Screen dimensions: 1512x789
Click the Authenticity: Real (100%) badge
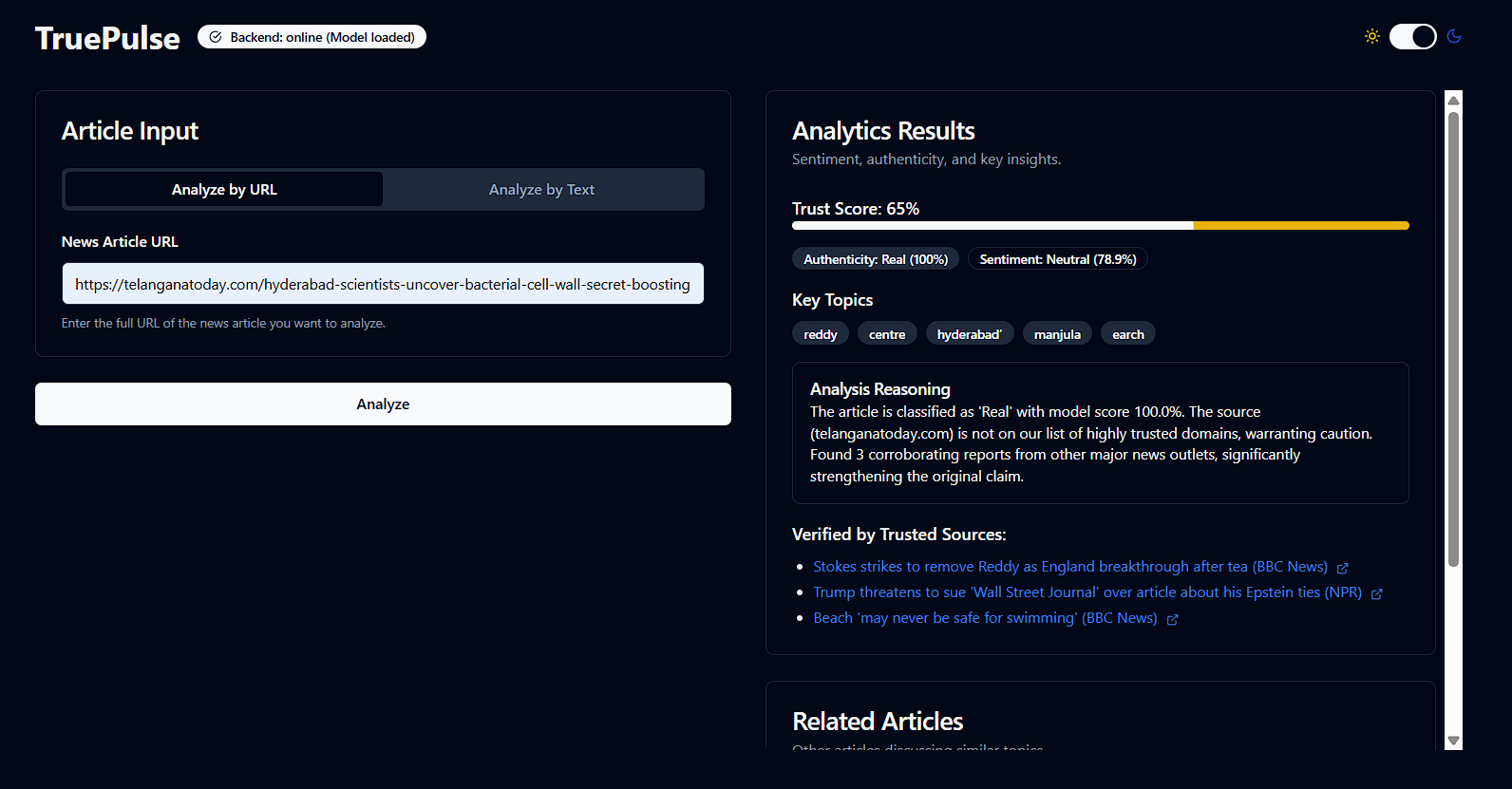(x=875, y=259)
